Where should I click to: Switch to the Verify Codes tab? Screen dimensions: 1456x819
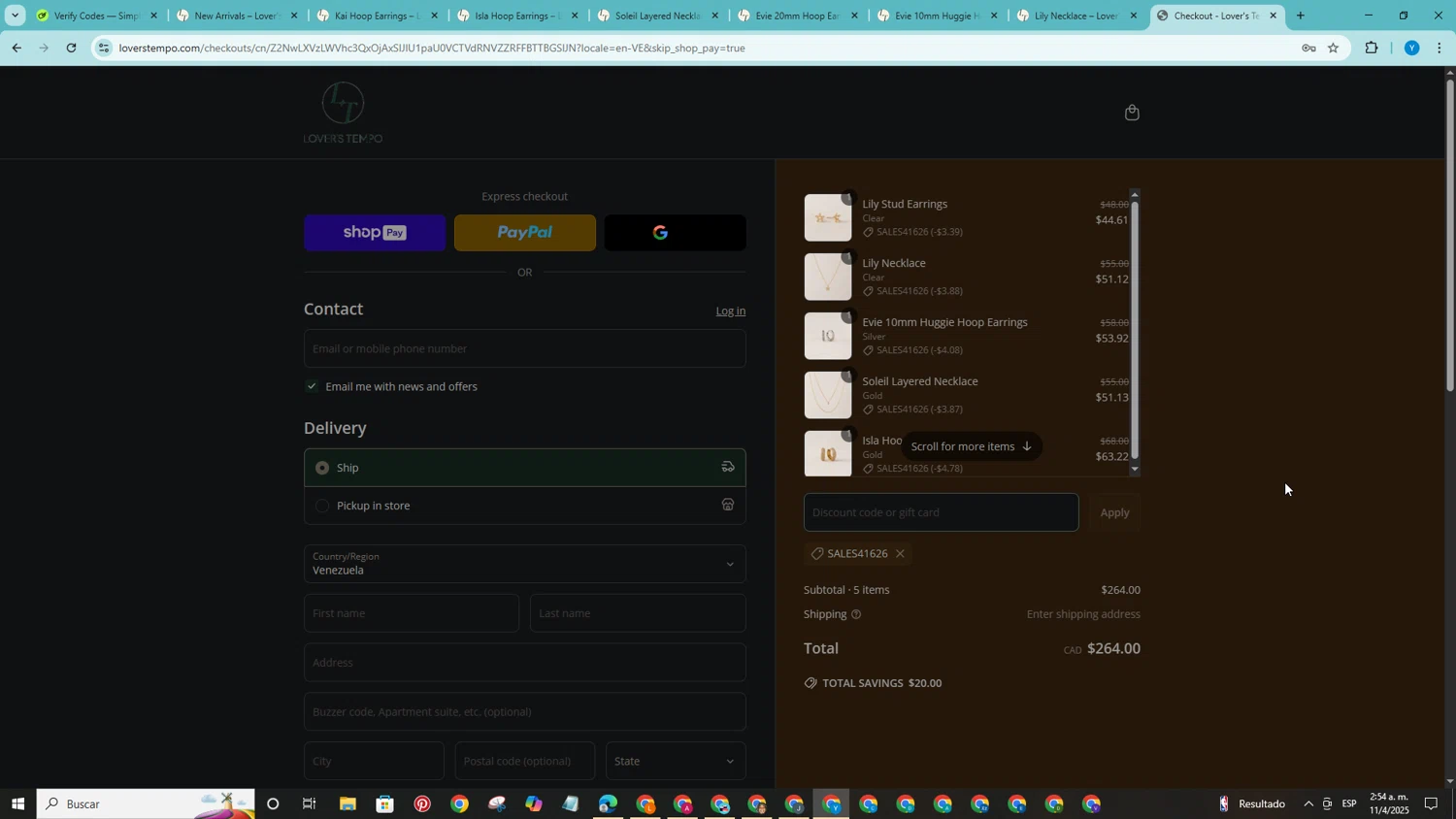96,16
